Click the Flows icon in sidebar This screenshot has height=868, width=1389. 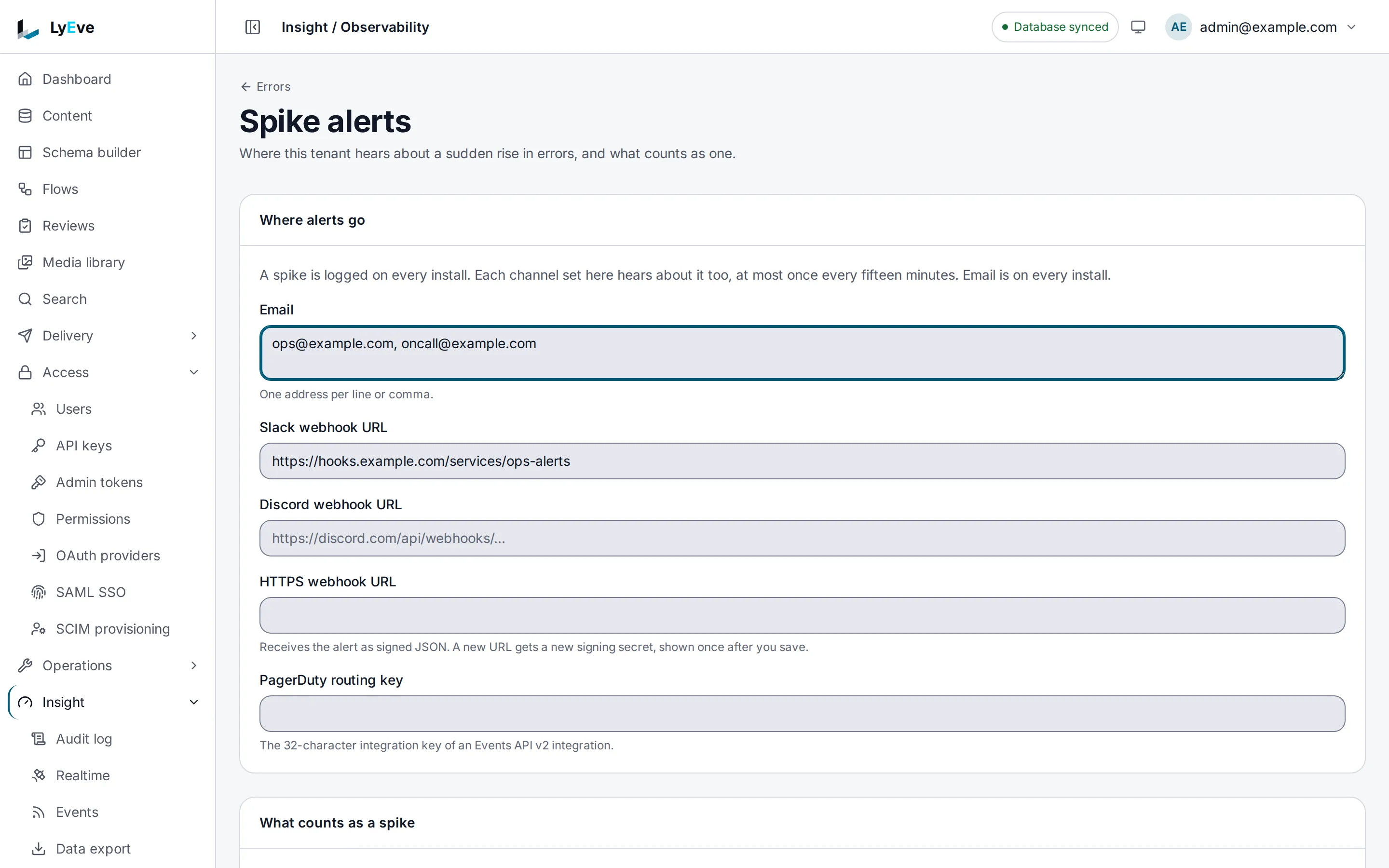pyautogui.click(x=25, y=189)
